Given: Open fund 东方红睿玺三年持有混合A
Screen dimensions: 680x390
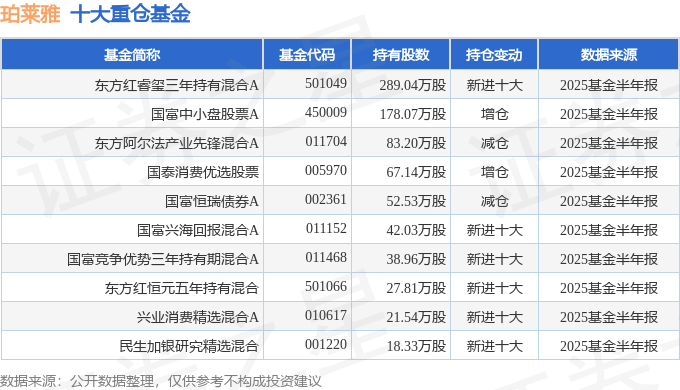Looking at the screenshot, I should pos(177,85).
